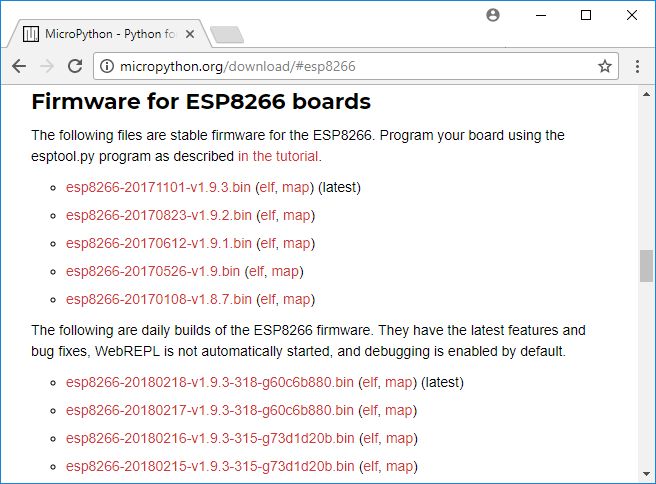Download daily build esp8266-20180218 bin
Screen dimensions: 656x484
click(210, 382)
